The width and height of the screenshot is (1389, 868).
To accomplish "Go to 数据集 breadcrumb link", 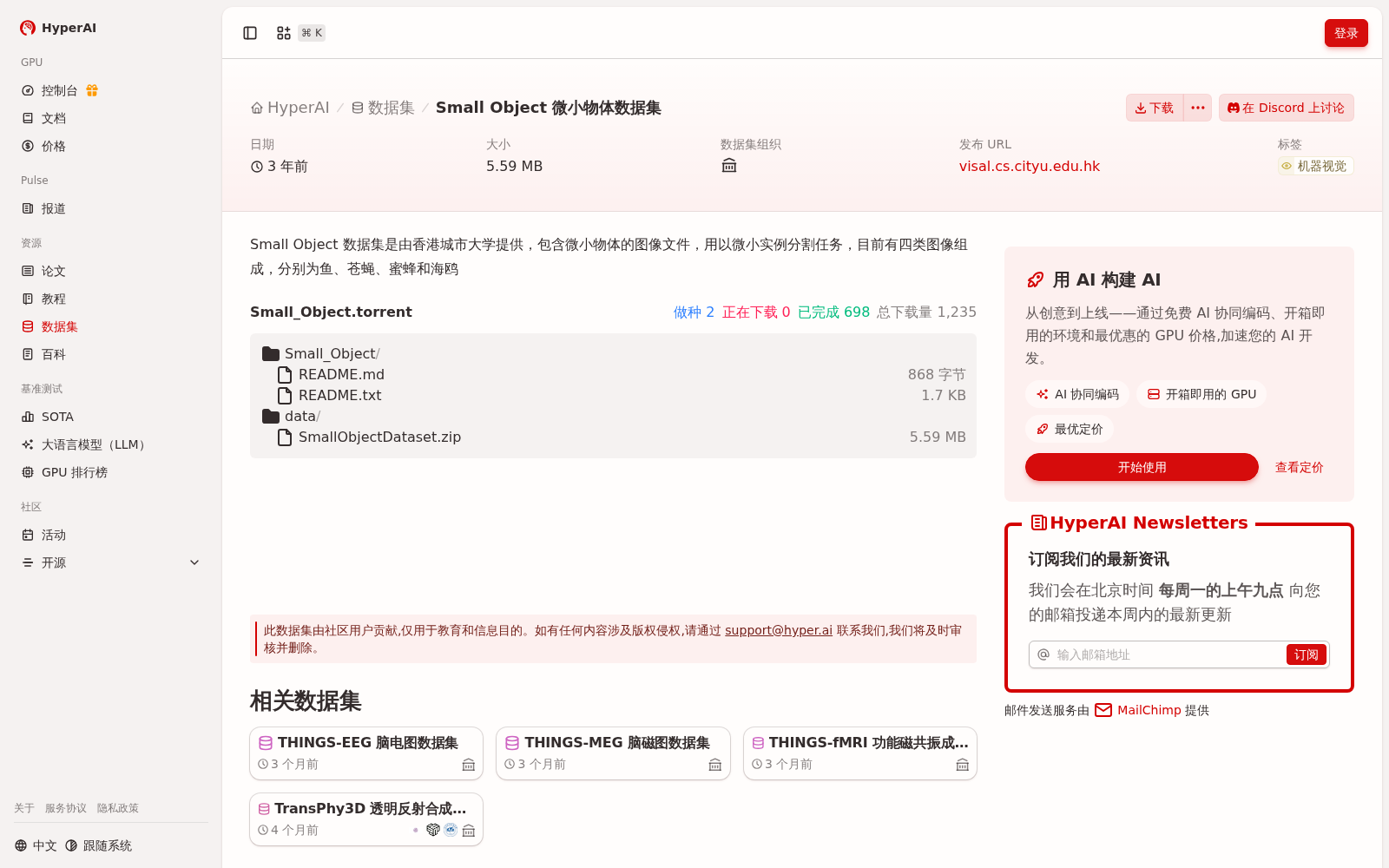I will point(383,108).
